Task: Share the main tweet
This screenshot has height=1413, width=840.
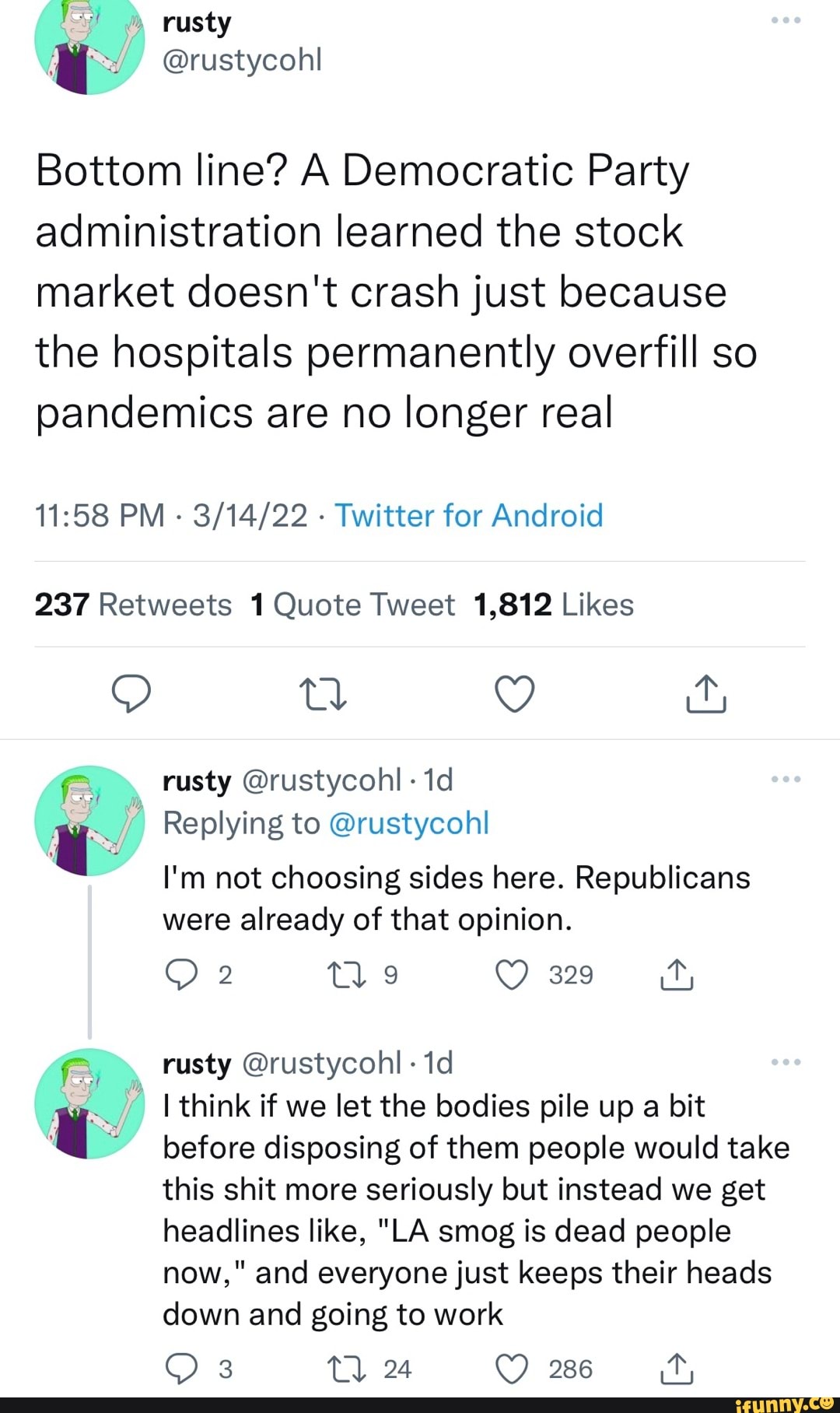Action: (705, 693)
